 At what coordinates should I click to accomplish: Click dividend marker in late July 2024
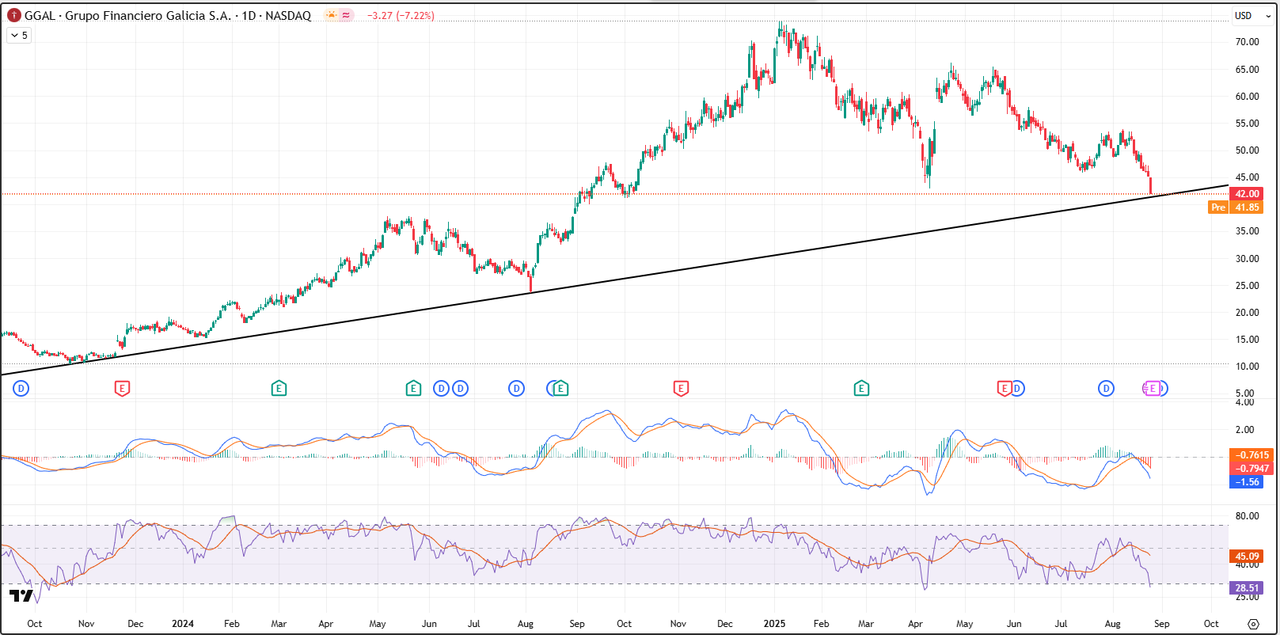pos(517,388)
